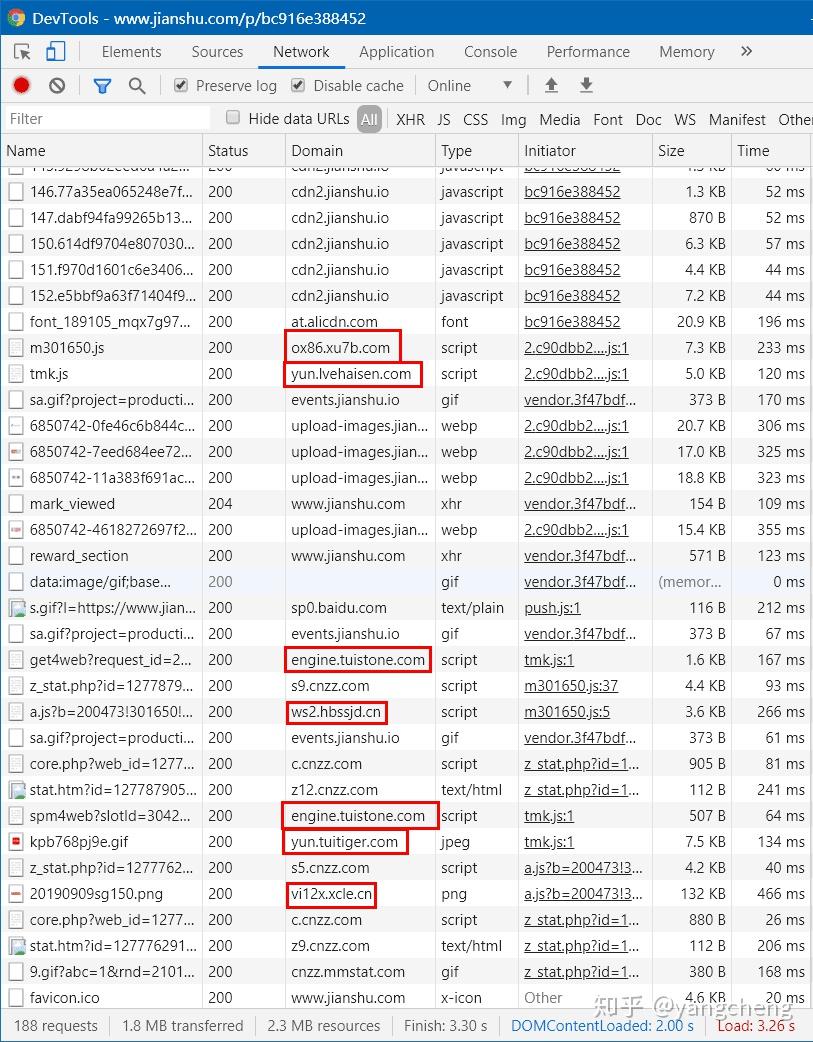Select the All filter toggle
The image size is (813, 1042).
tap(369, 120)
